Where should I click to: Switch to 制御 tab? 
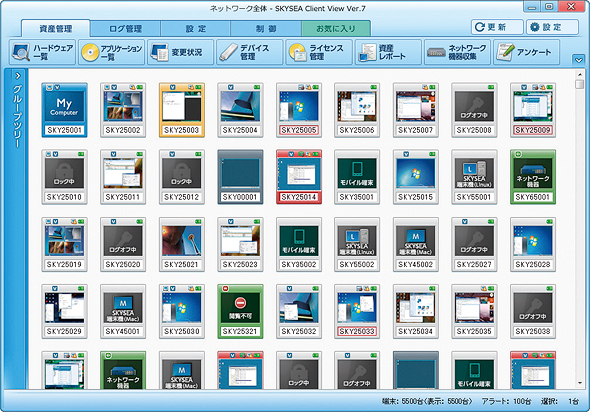click(266, 29)
